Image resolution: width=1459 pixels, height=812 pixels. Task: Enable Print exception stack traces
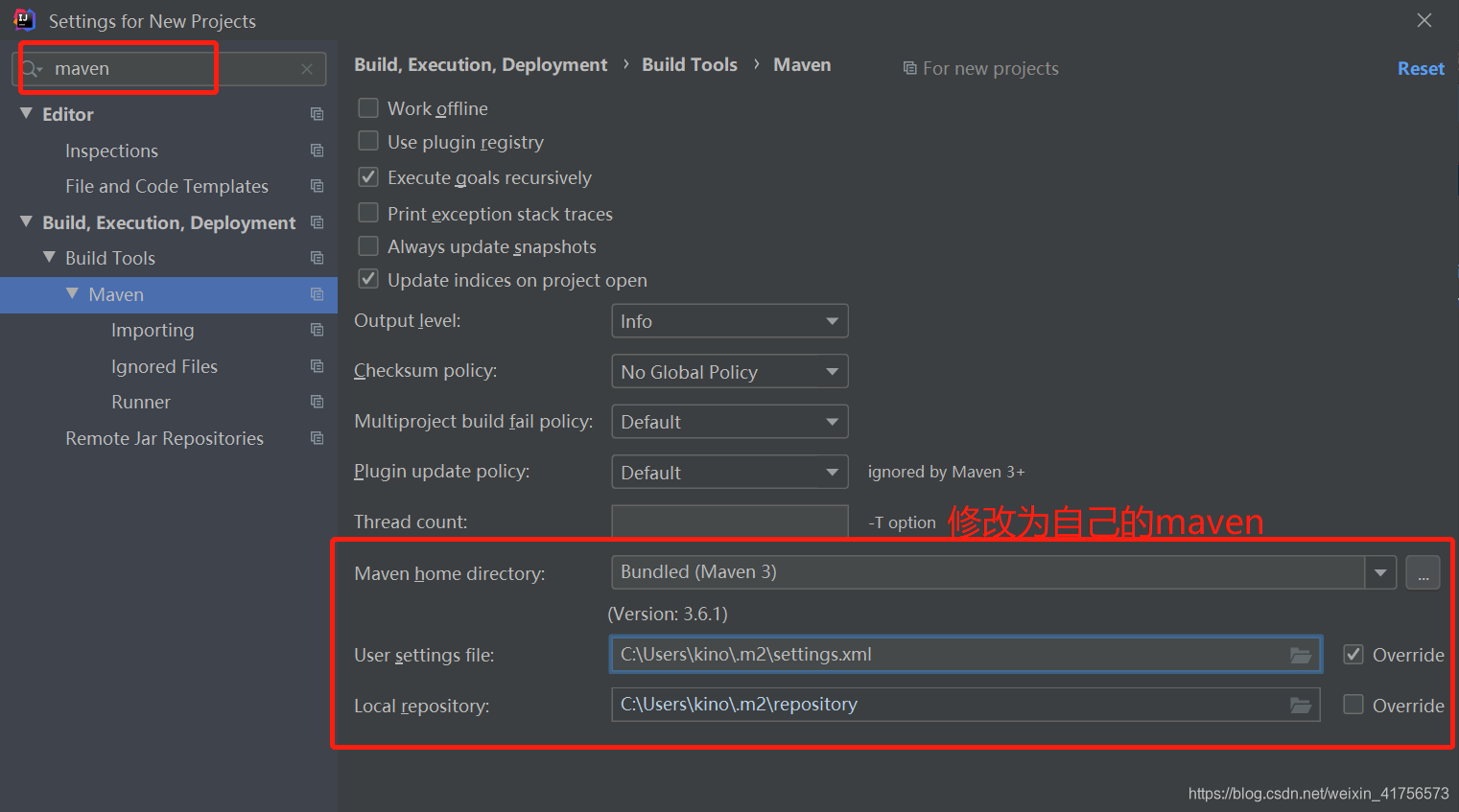(x=368, y=212)
